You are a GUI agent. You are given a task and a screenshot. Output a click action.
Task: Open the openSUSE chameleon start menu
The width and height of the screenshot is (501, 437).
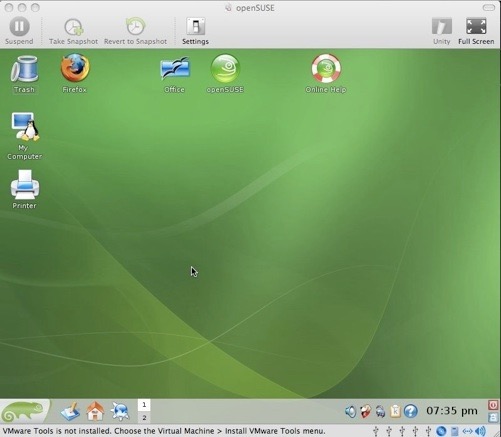pos(24,411)
